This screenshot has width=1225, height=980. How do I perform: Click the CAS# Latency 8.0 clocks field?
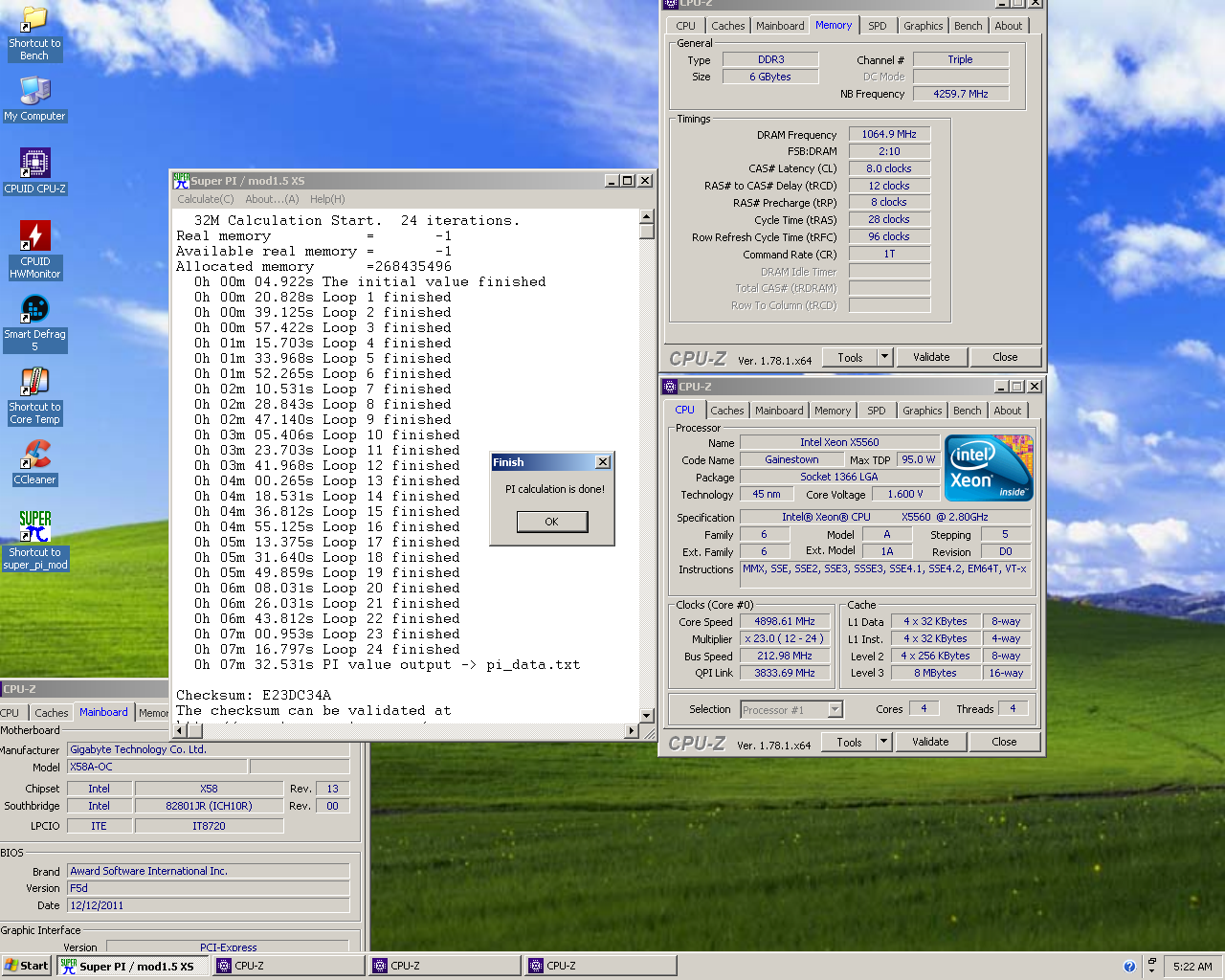coord(889,168)
